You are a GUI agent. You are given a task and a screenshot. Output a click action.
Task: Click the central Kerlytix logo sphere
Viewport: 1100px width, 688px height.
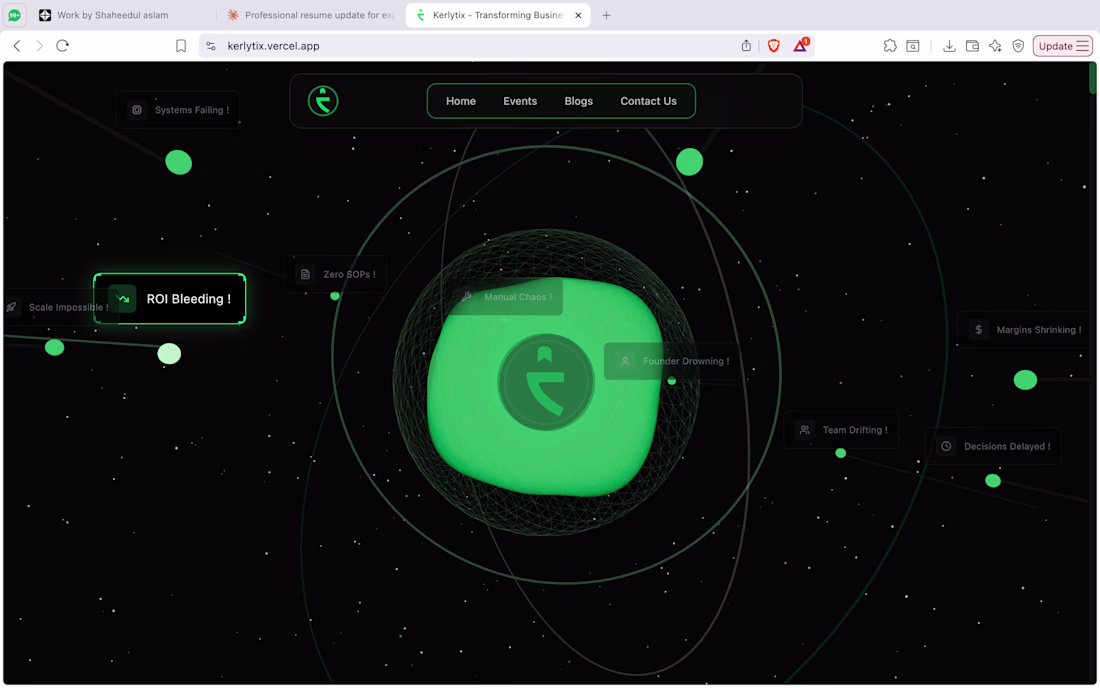tap(546, 382)
